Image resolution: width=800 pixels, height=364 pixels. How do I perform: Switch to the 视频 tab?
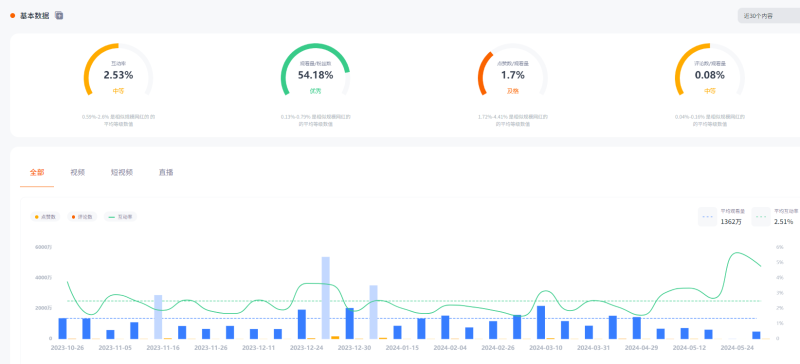tap(78, 173)
